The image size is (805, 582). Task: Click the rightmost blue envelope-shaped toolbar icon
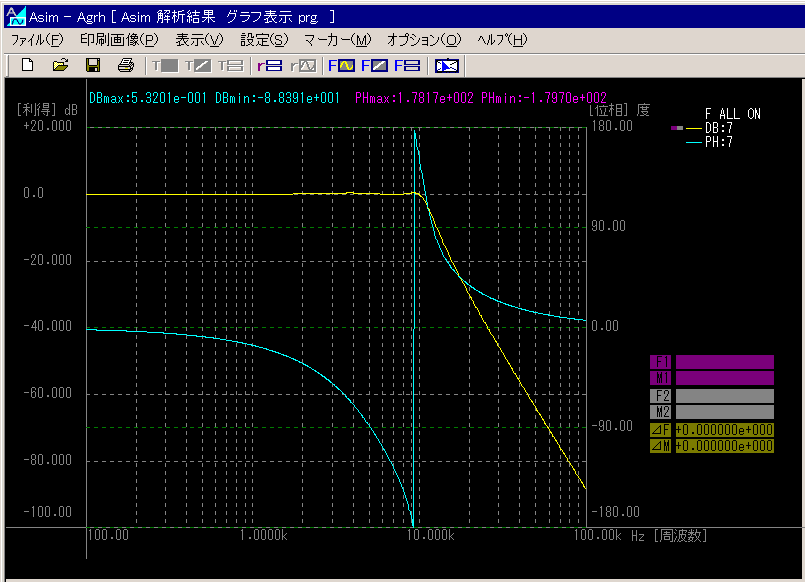click(446, 66)
